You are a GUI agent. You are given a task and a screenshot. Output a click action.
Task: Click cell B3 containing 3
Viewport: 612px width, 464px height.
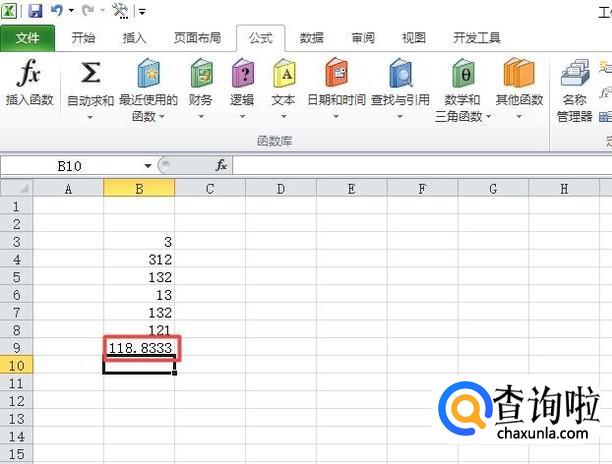click(x=139, y=242)
